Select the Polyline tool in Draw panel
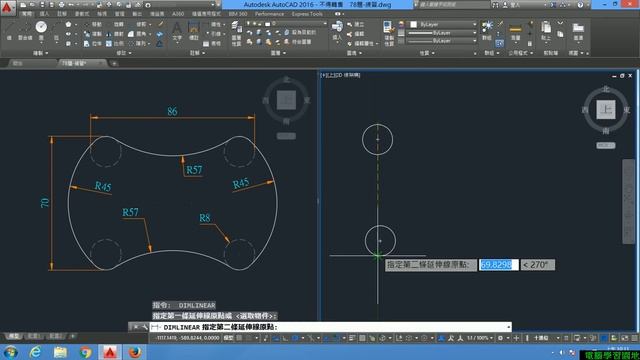The height and width of the screenshot is (360, 640). (25, 30)
